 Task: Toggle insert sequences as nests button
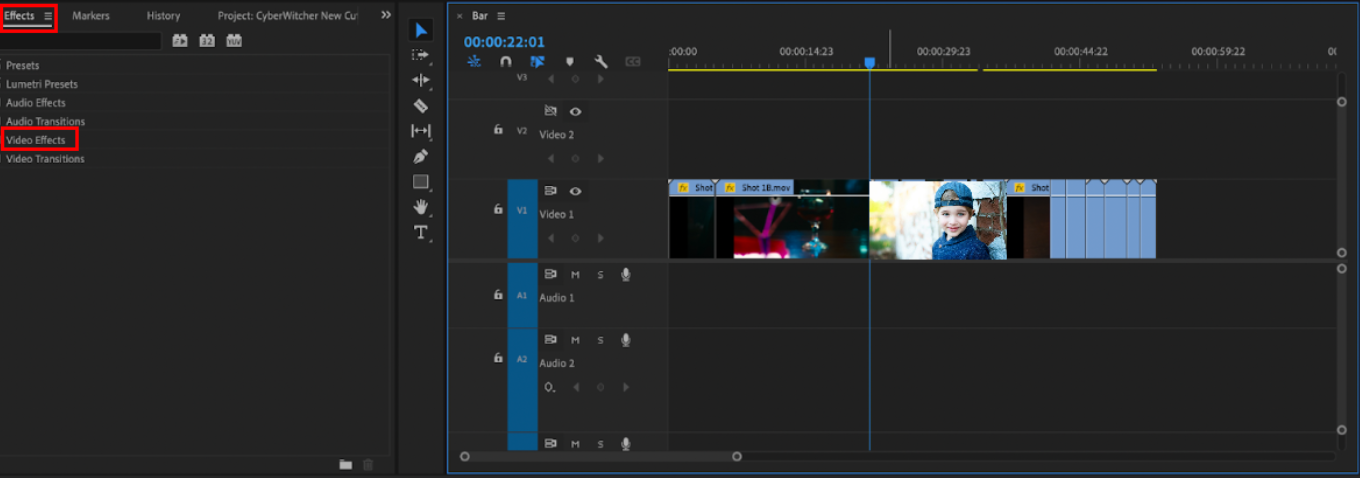(475, 61)
